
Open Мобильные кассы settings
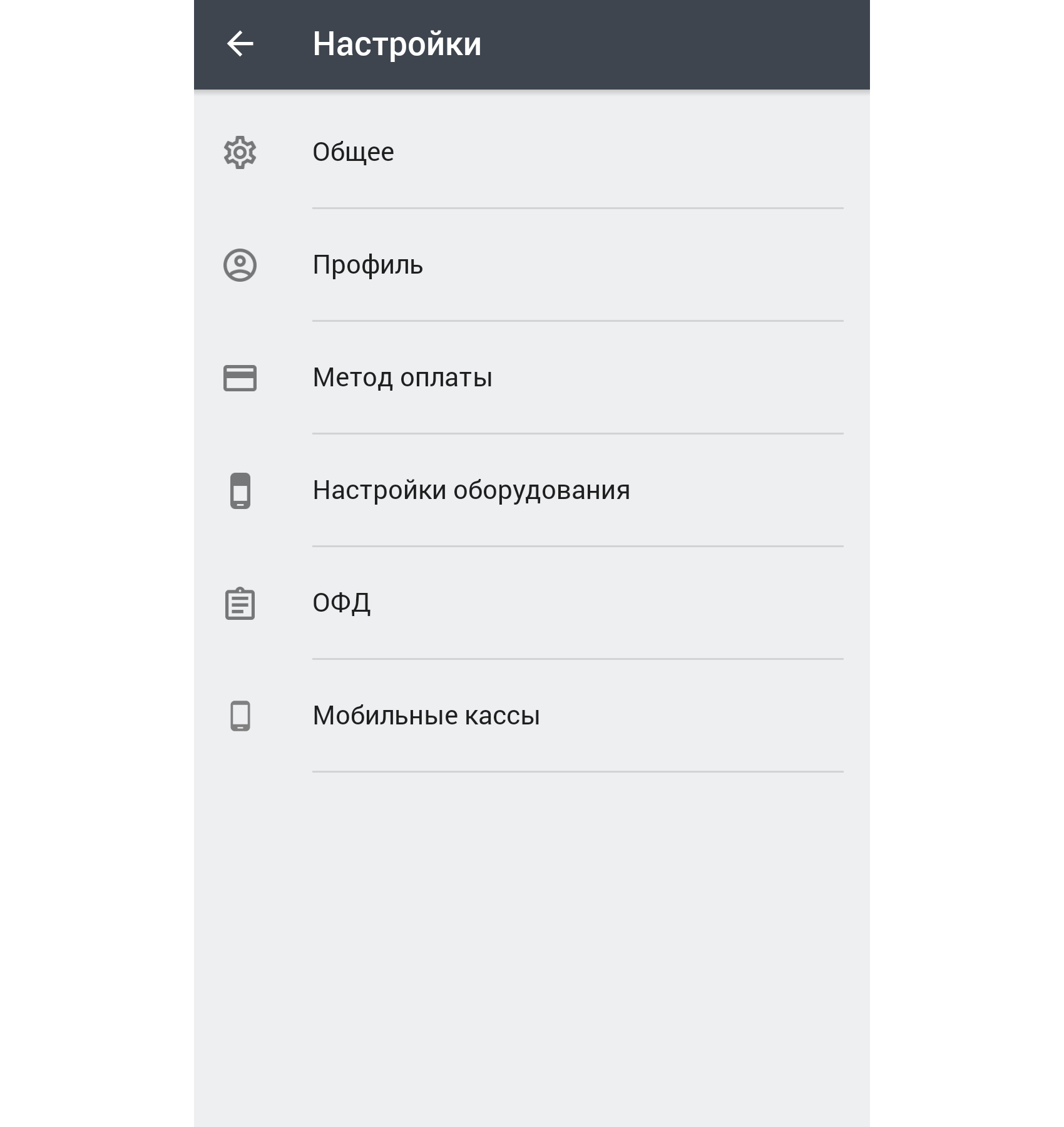(531, 716)
